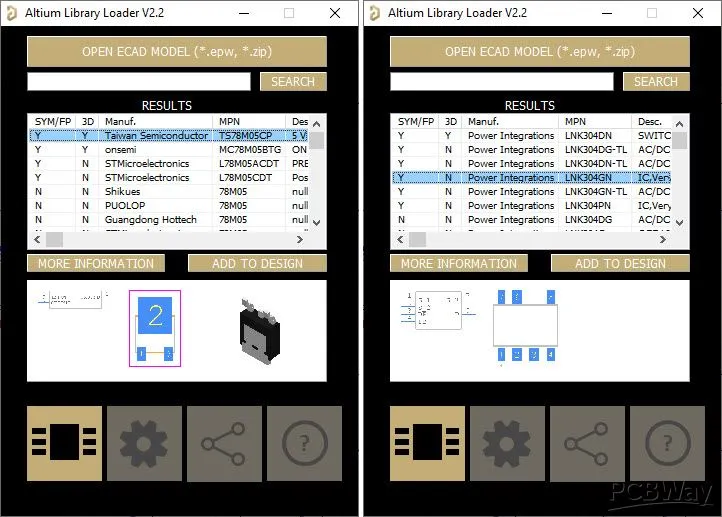Screen dimensions: 722x517
Task: Select the LNK304DN-TL result row
Action: click(x=531, y=163)
